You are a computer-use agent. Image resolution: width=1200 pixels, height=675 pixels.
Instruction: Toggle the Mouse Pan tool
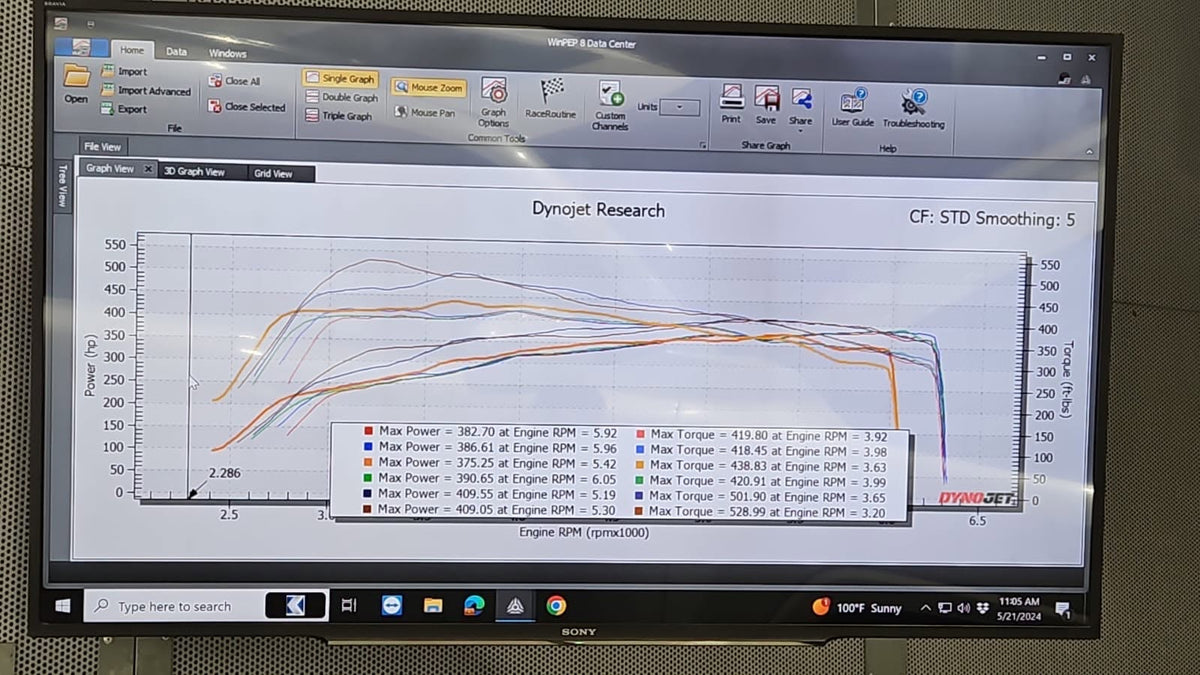426,113
